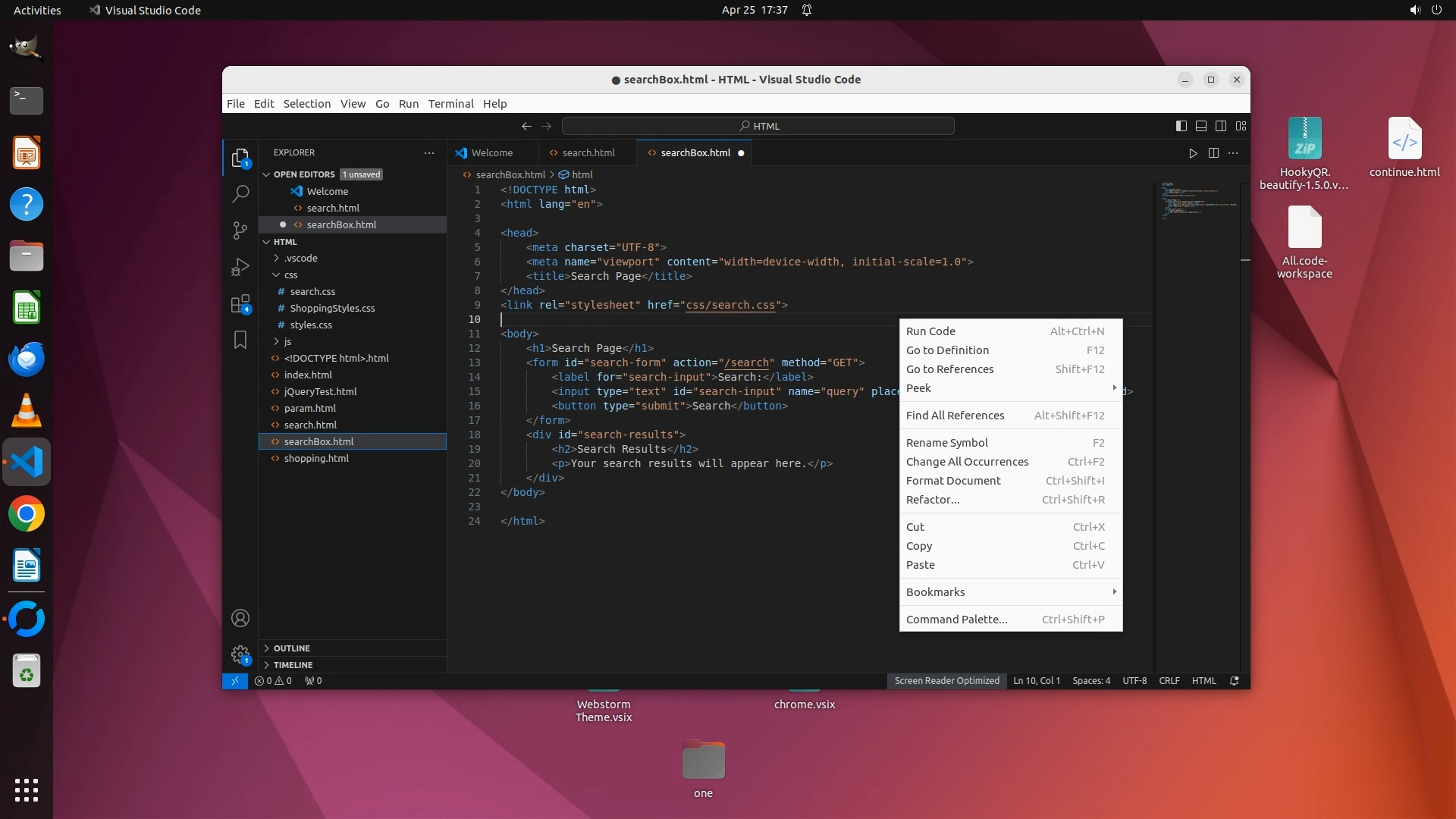1456x819 pixels.
Task: Click the Manage gear icon
Action: [x=240, y=654]
